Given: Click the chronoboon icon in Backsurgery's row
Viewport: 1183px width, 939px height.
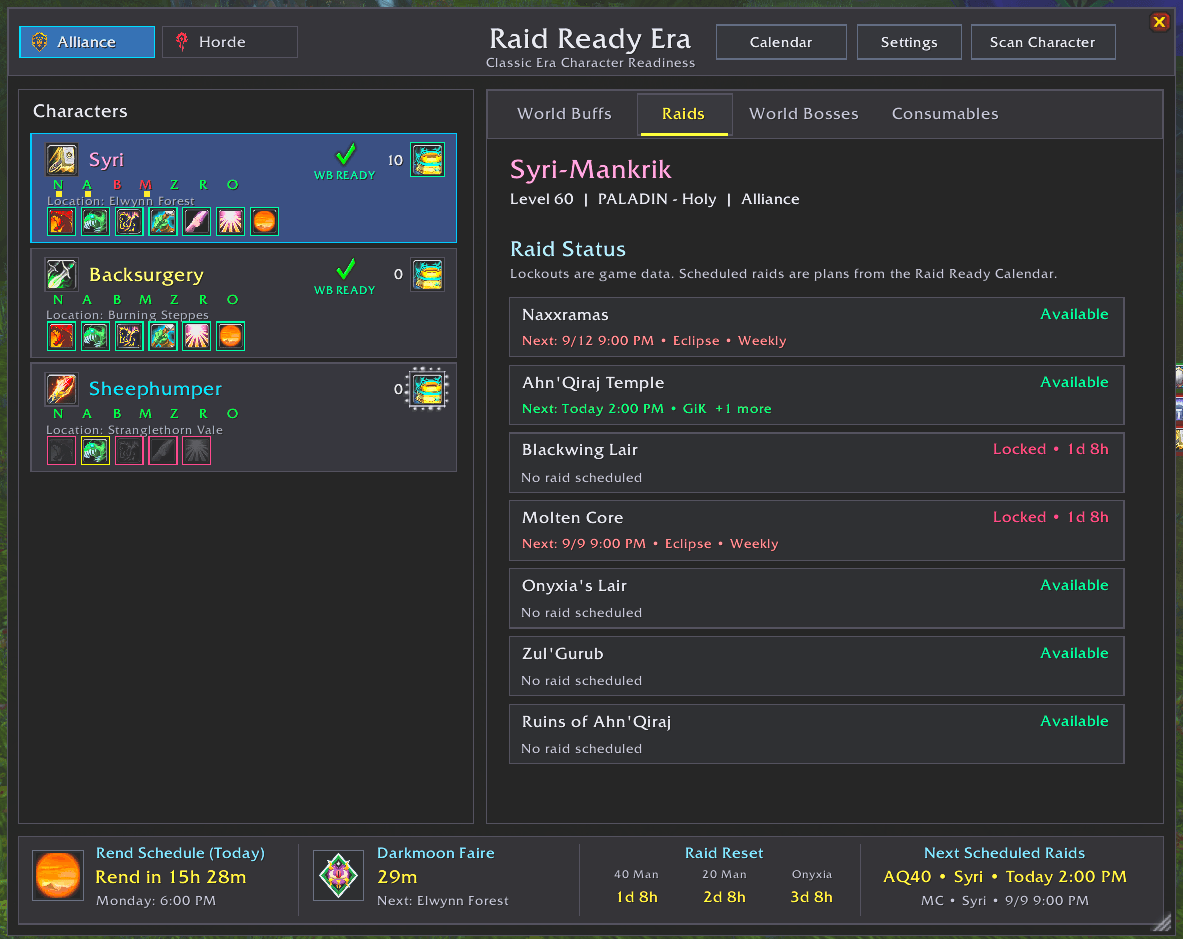Looking at the screenshot, I should coord(427,275).
